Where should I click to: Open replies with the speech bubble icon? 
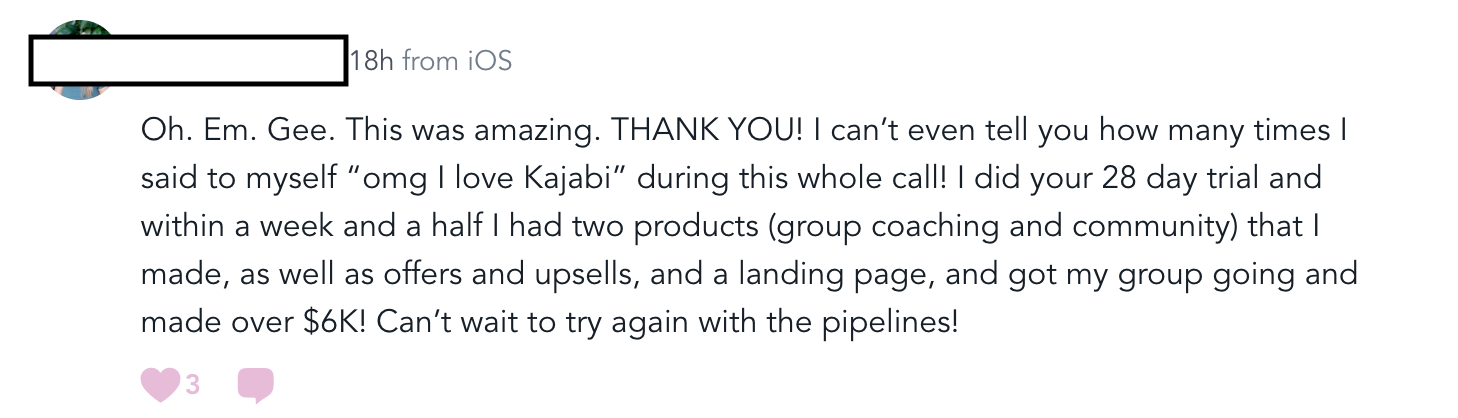click(255, 385)
